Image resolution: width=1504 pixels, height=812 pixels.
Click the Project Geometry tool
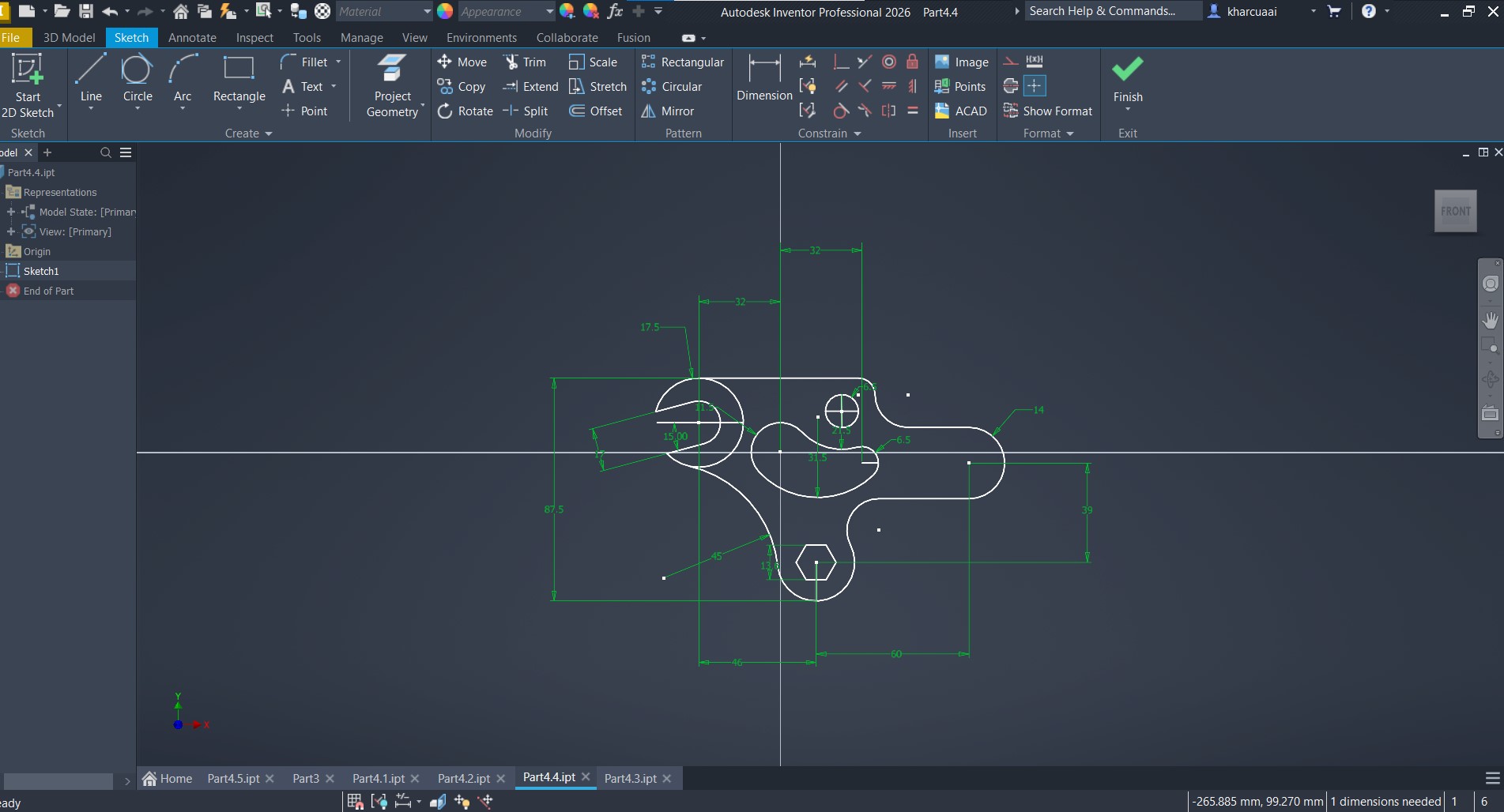coord(392,85)
